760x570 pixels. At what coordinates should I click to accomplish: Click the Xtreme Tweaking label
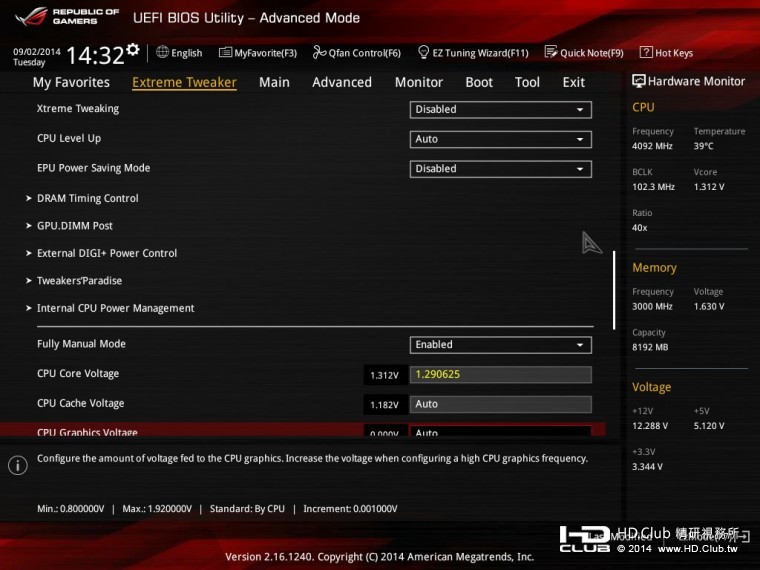(78, 109)
